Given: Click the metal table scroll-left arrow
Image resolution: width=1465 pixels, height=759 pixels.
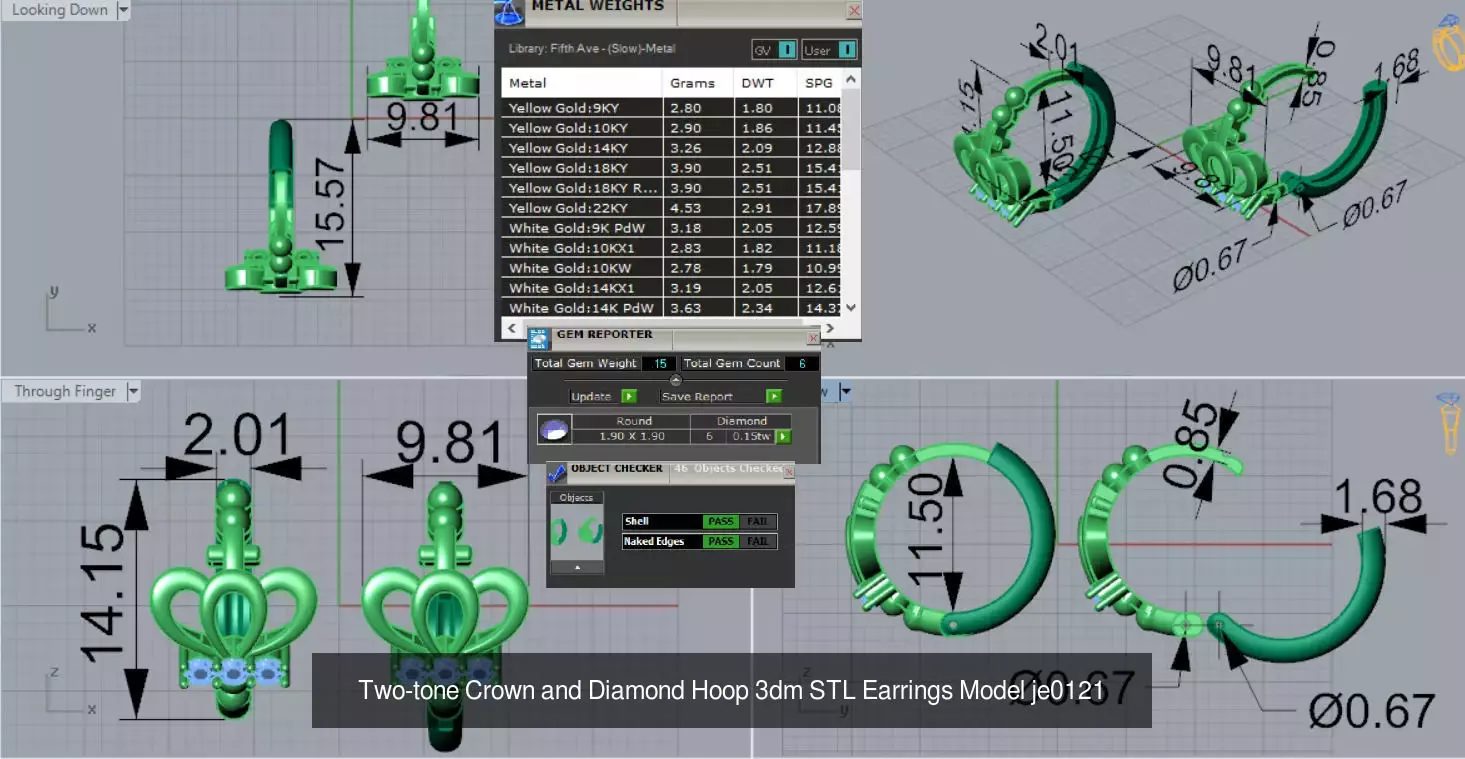Looking at the screenshot, I should (x=514, y=328).
